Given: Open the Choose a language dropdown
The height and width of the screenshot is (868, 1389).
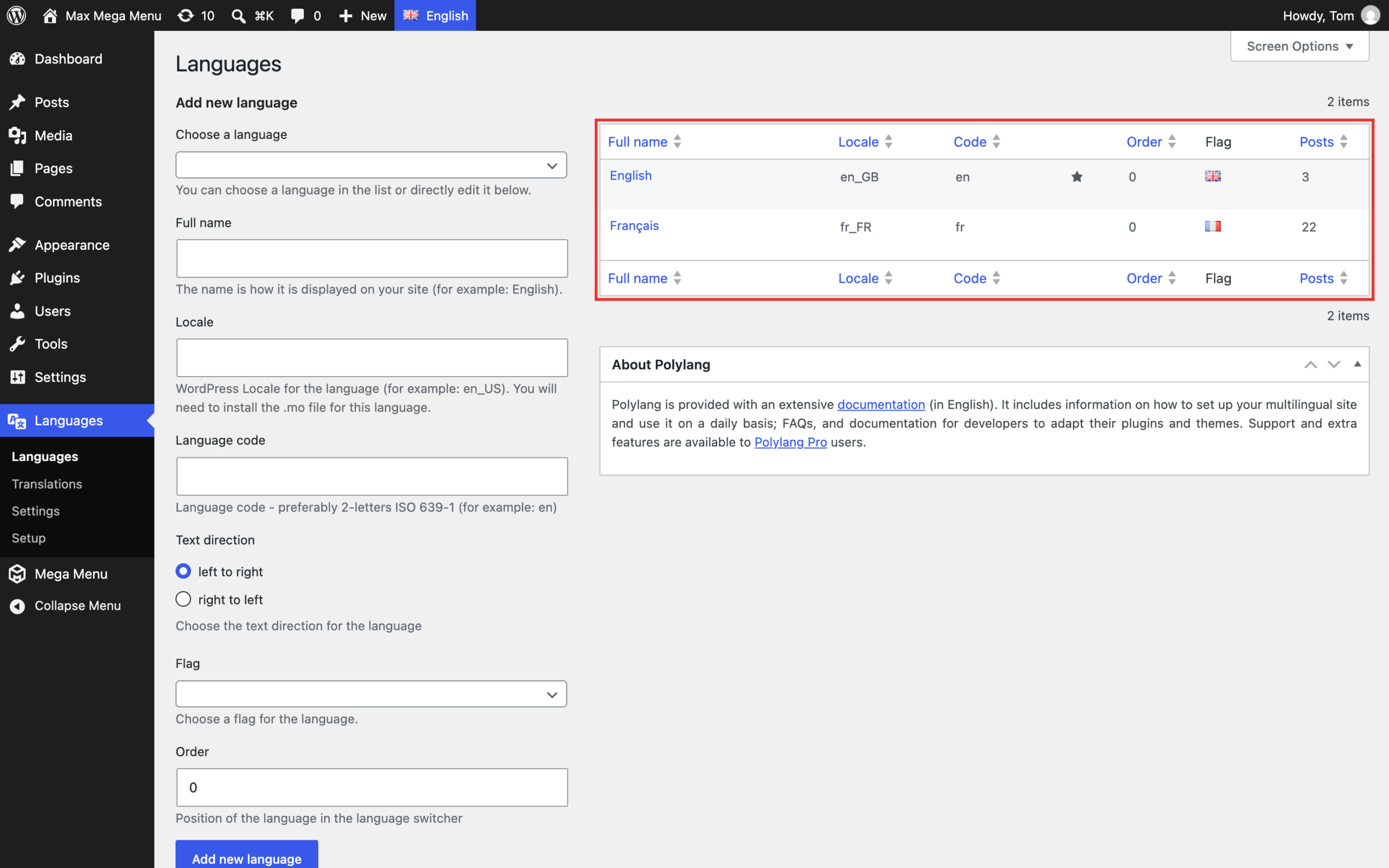Looking at the screenshot, I should tap(371, 165).
